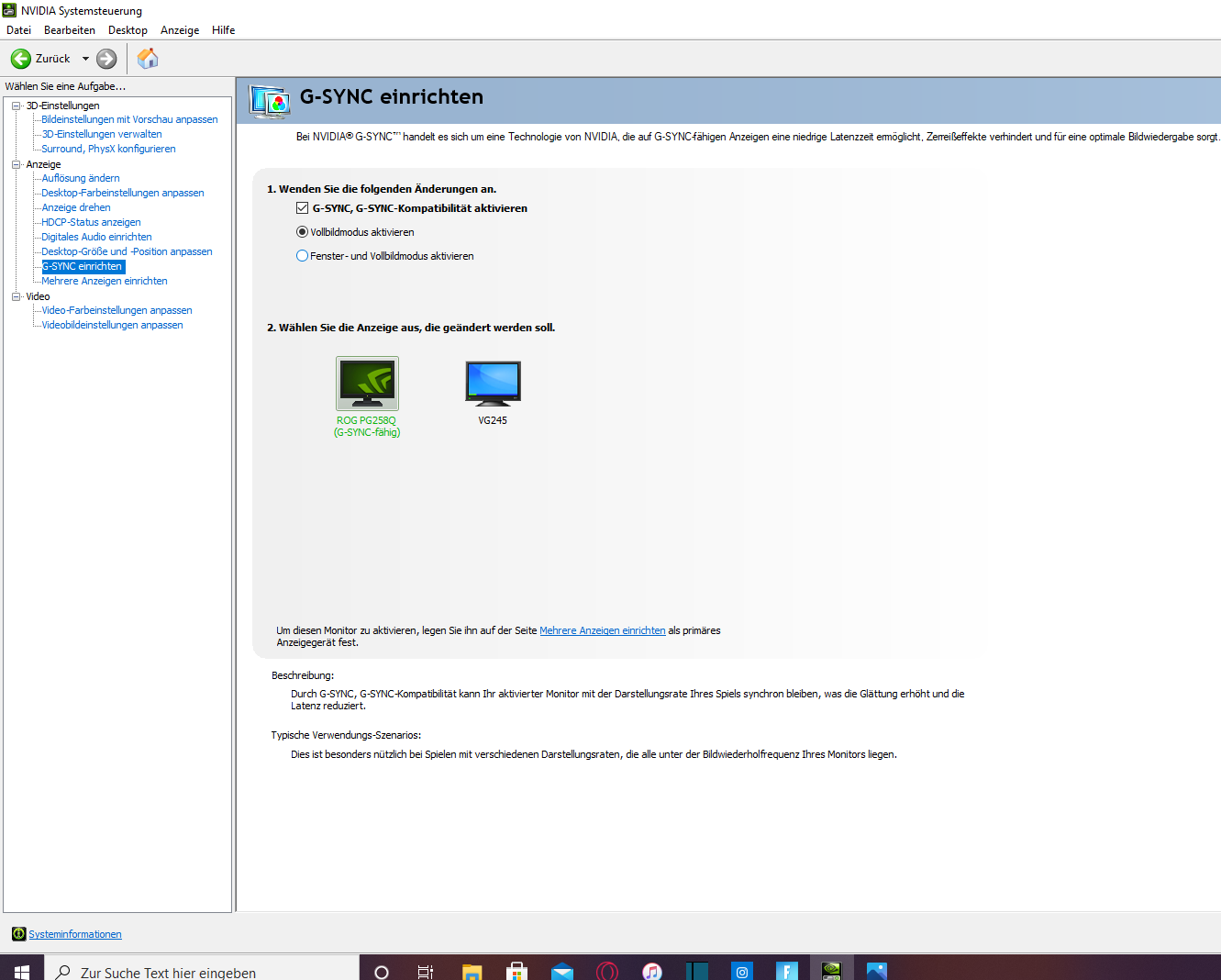Collapse the Video tree node
The width and height of the screenshot is (1221, 980).
click(x=16, y=296)
